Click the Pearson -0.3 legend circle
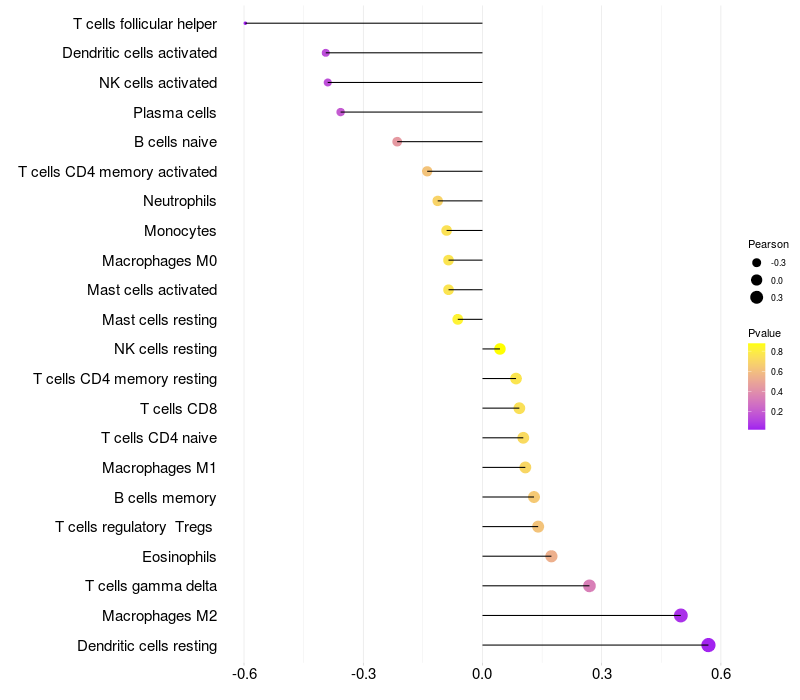The width and height of the screenshot is (800, 700). pos(756,263)
